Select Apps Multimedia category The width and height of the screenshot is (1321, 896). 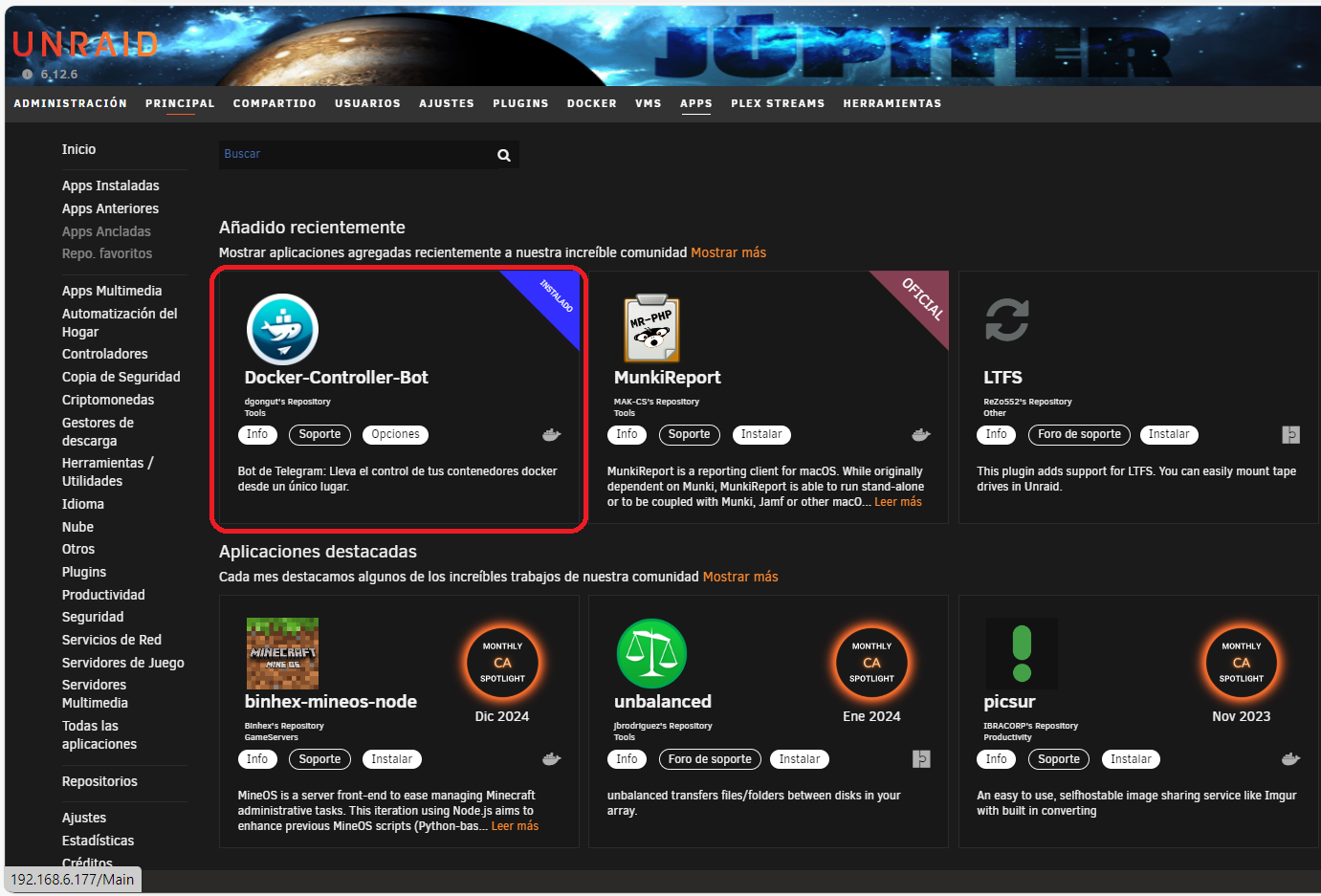pyautogui.click(x=112, y=291)
